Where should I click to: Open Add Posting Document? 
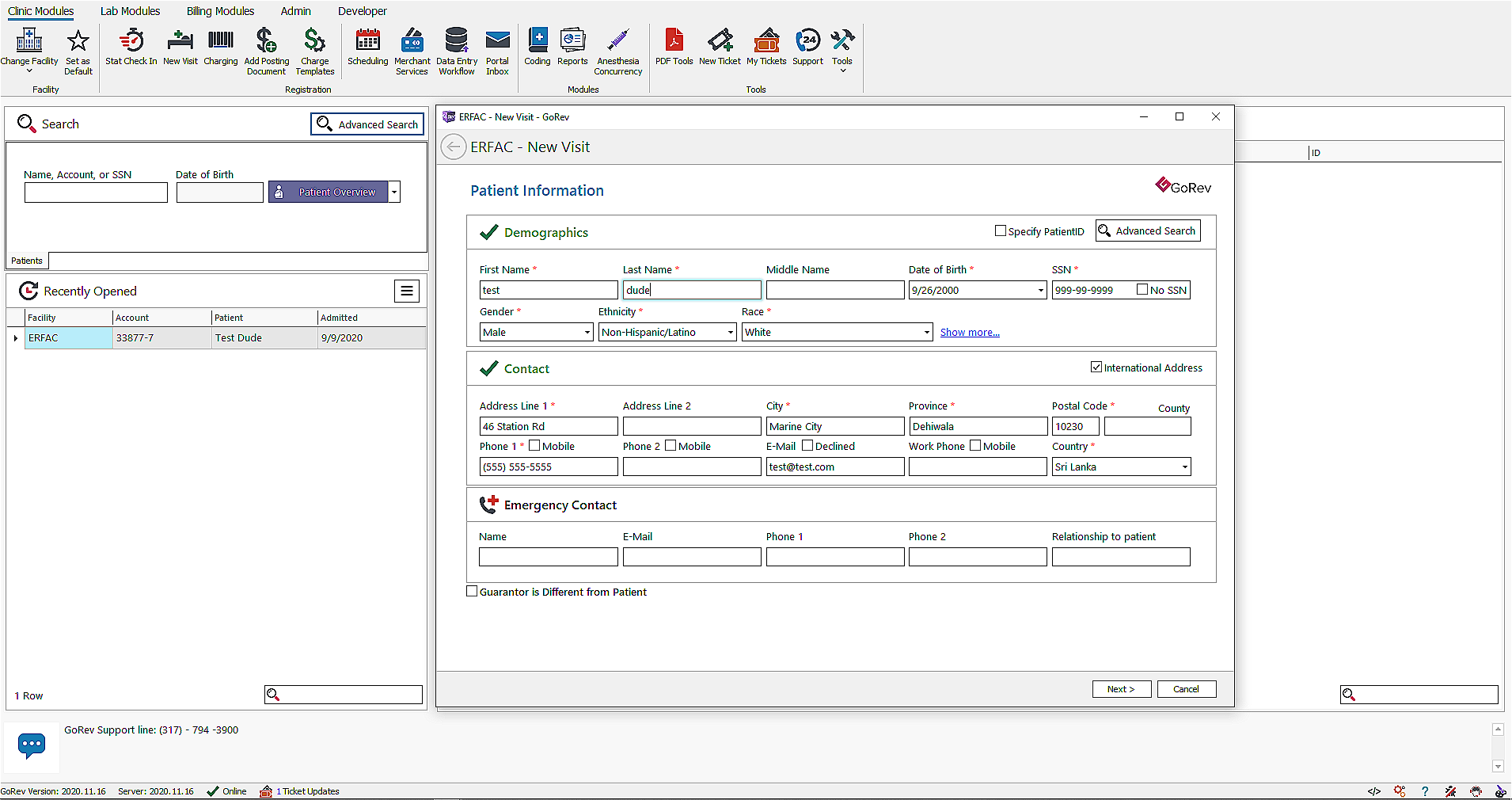coord(266,51)
